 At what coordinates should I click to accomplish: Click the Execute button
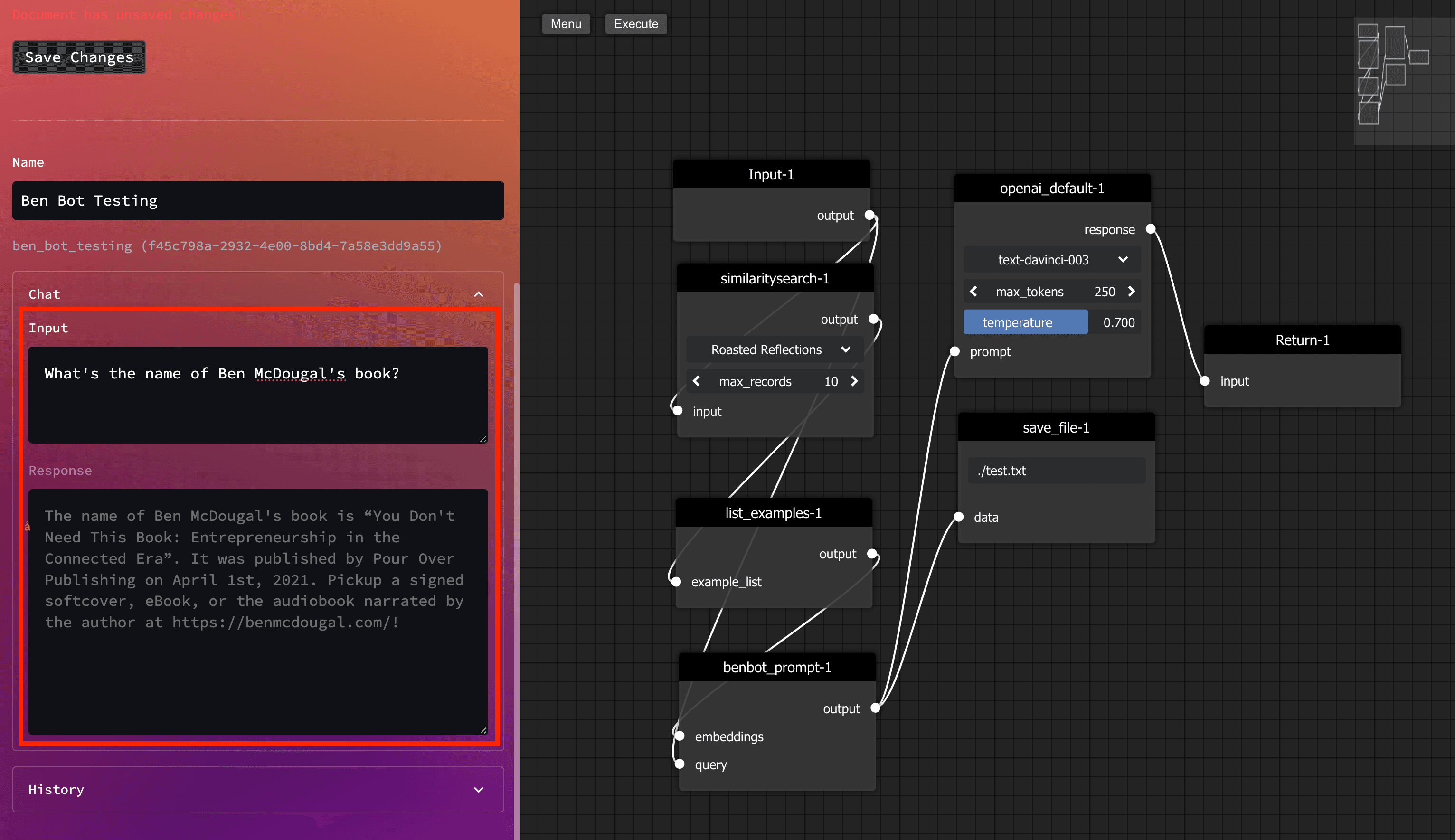point(636,24)
